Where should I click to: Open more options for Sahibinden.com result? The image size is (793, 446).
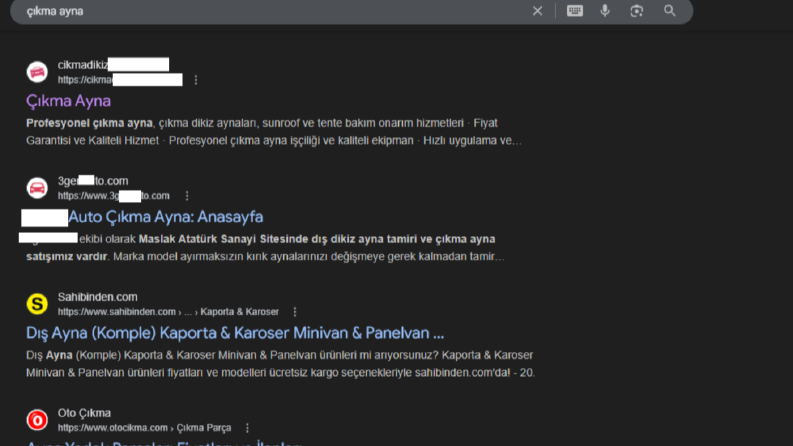click(295, 312)
